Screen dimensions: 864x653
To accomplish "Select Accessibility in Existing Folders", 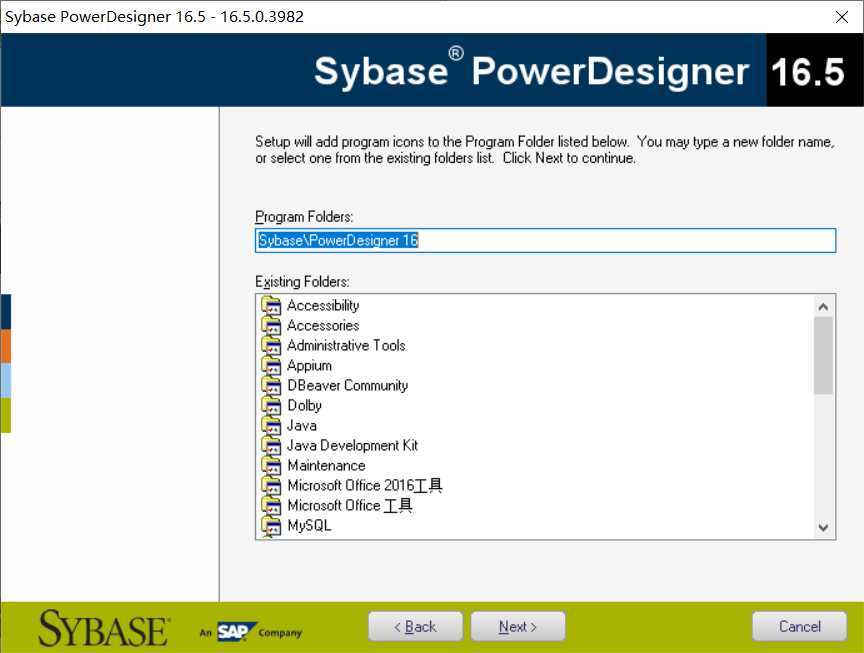I will coord(323,305).
